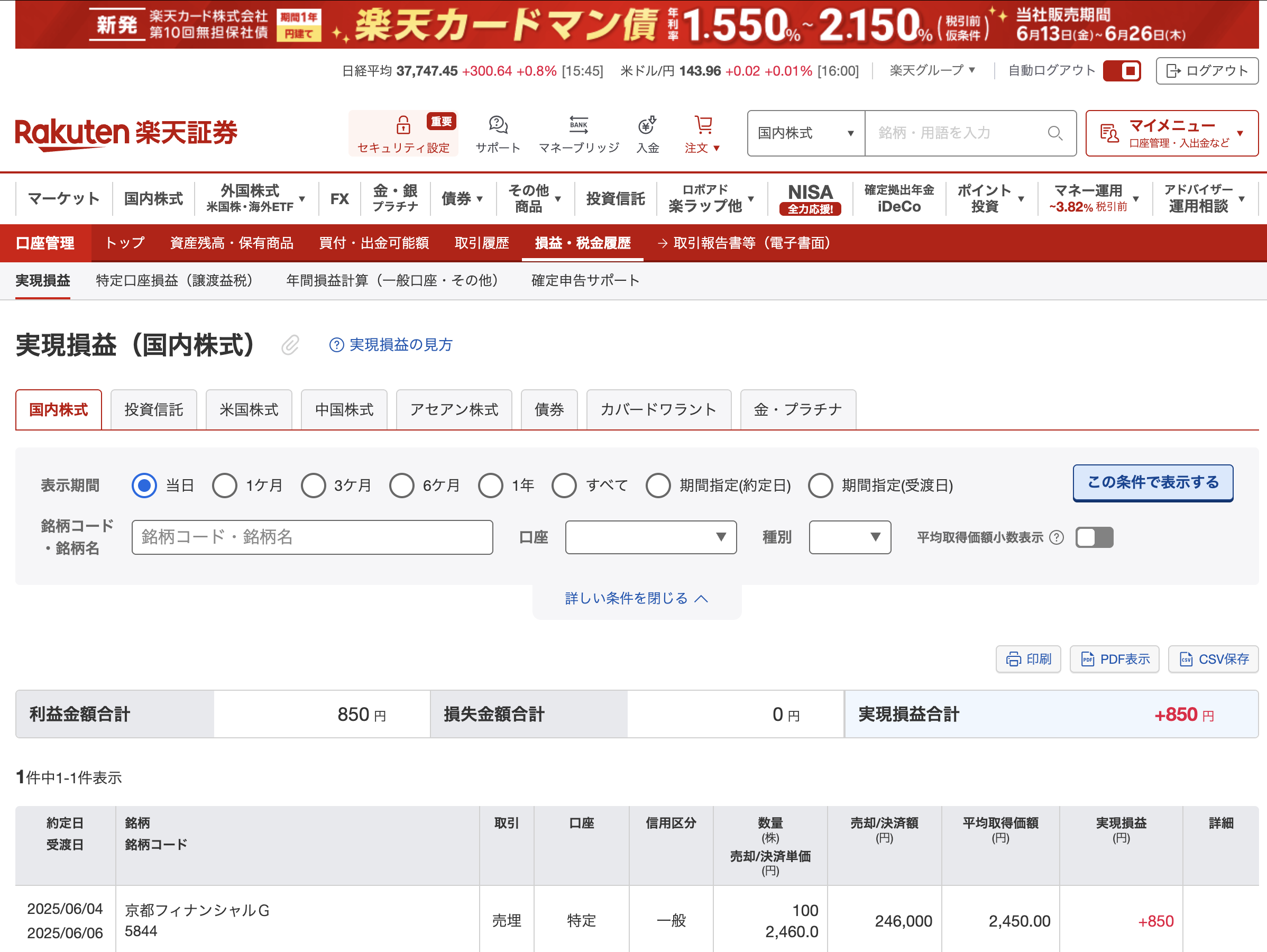
Task: Open the マーケット navigation item
Action: pyautogui.click(x=63, y=199)
